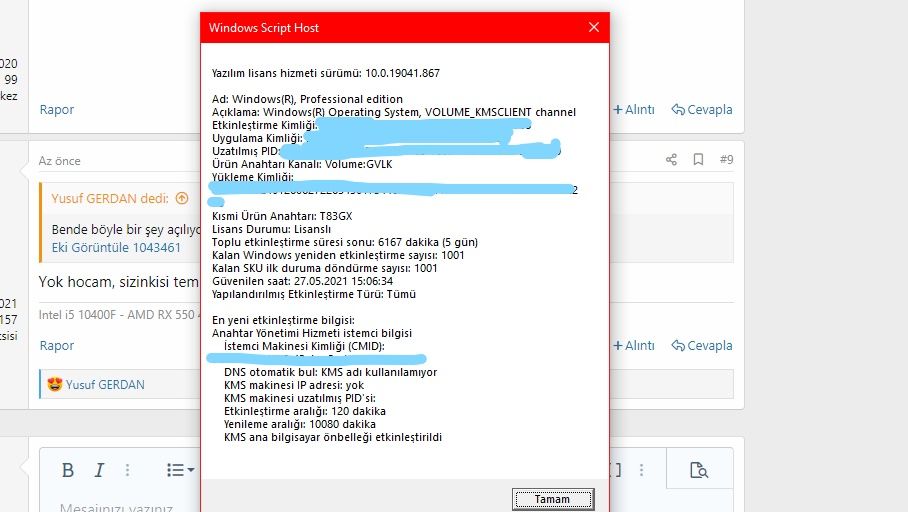
Task: Click Yusuf GERDAN in the reactions bar
Action: click(x=105, y=385)
